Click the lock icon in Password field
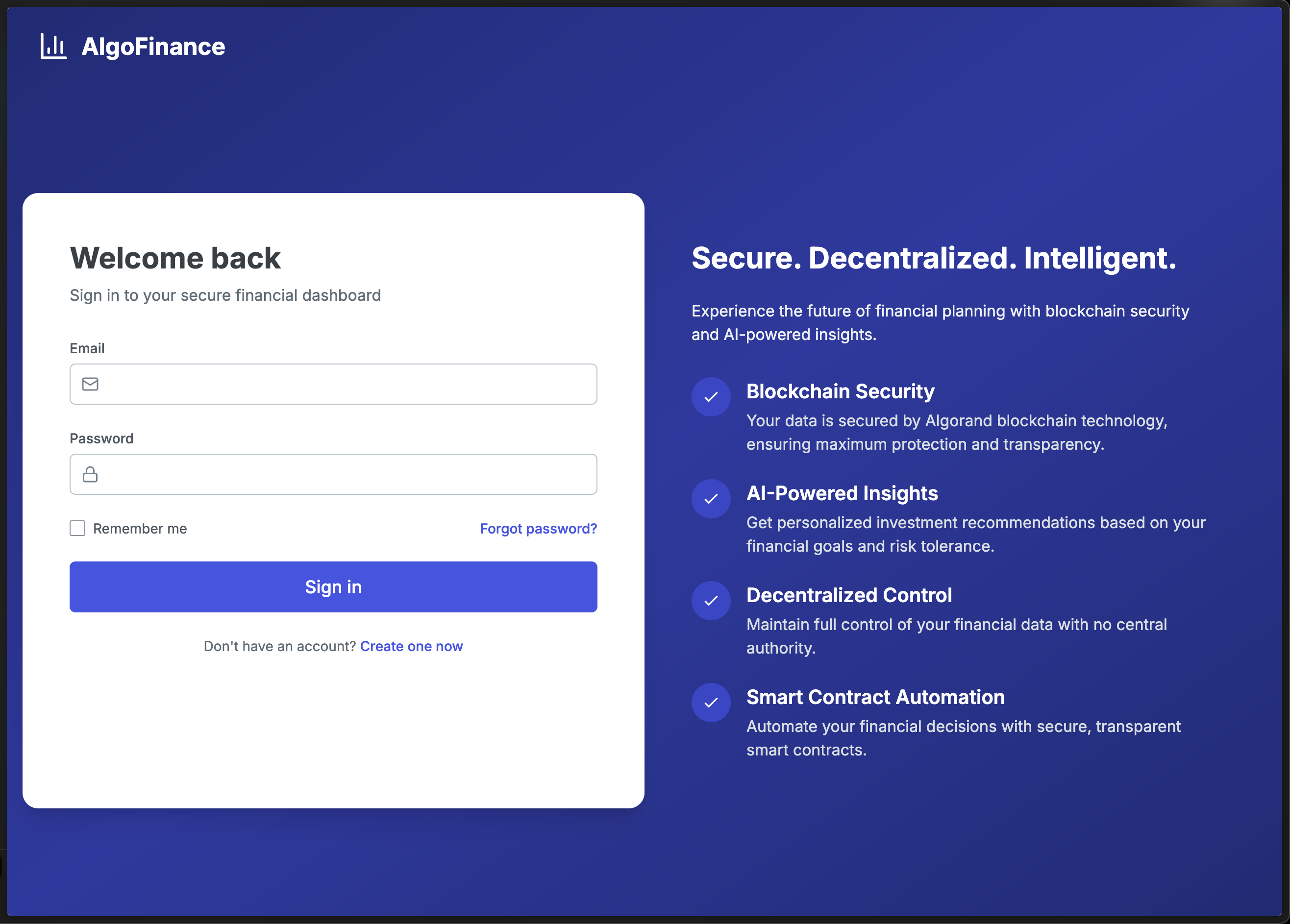The image size is (1290, 924). tap(90, 474)
